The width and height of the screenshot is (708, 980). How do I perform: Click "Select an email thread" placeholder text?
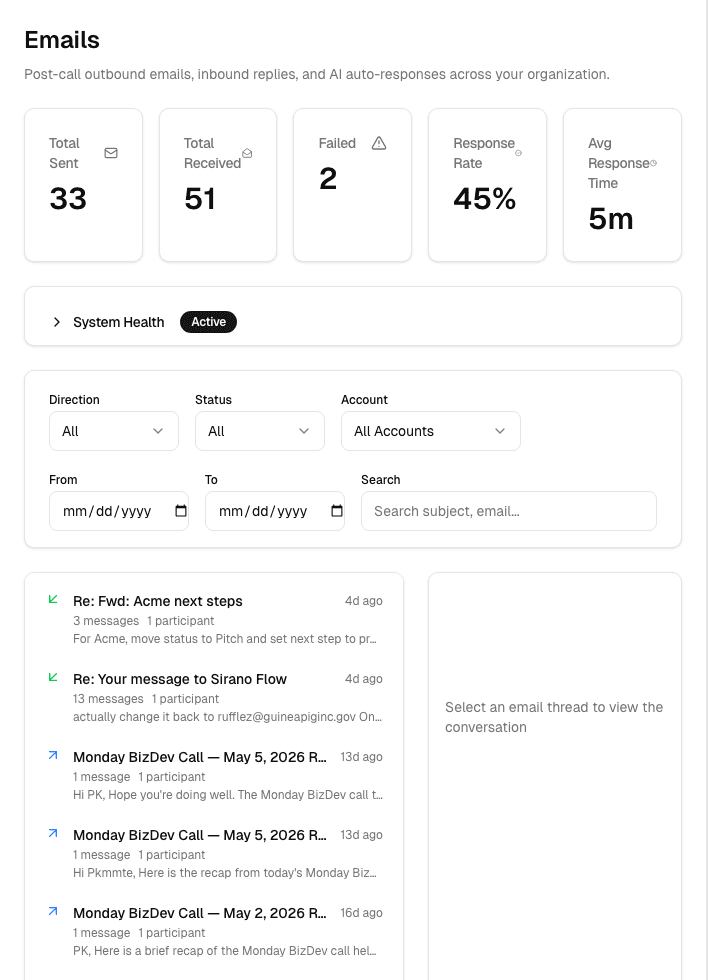click(x=554, y=717)
